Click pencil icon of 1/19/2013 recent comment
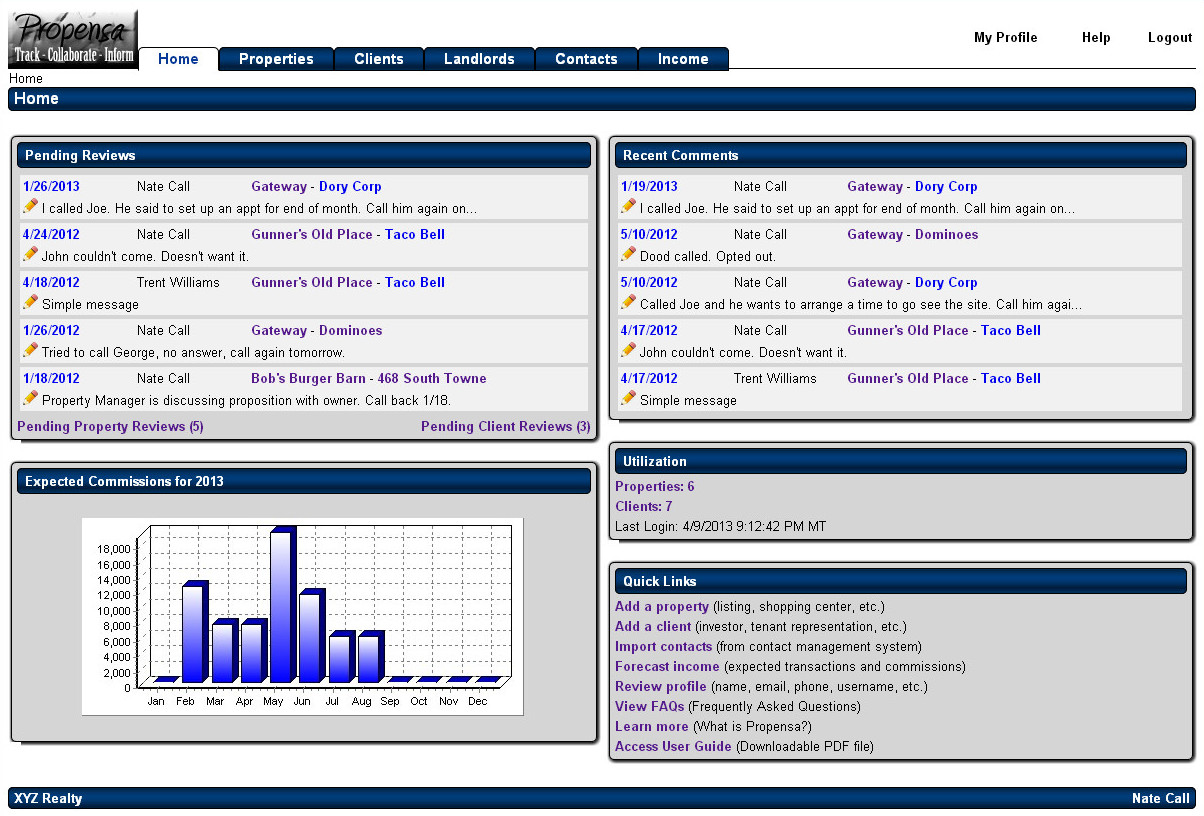Screen dimensions: 1204x816 628,206
